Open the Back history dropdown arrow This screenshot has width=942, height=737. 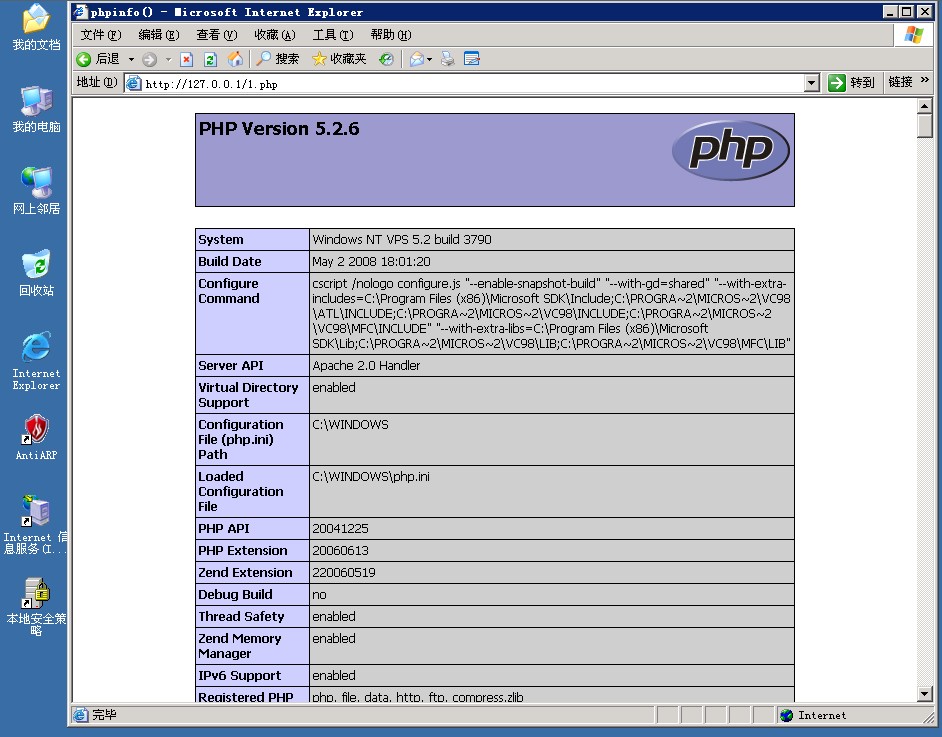[x=131, y=59]
